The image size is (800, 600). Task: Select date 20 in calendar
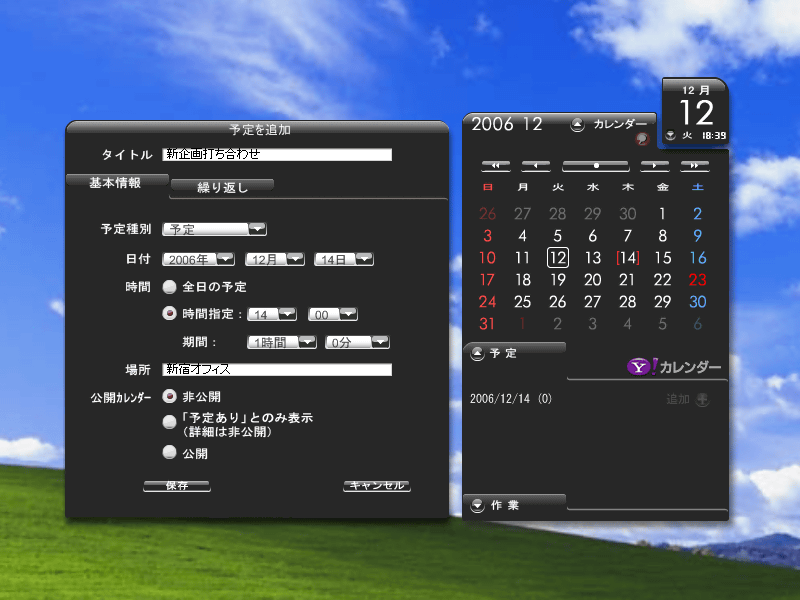tap(592, 280)
